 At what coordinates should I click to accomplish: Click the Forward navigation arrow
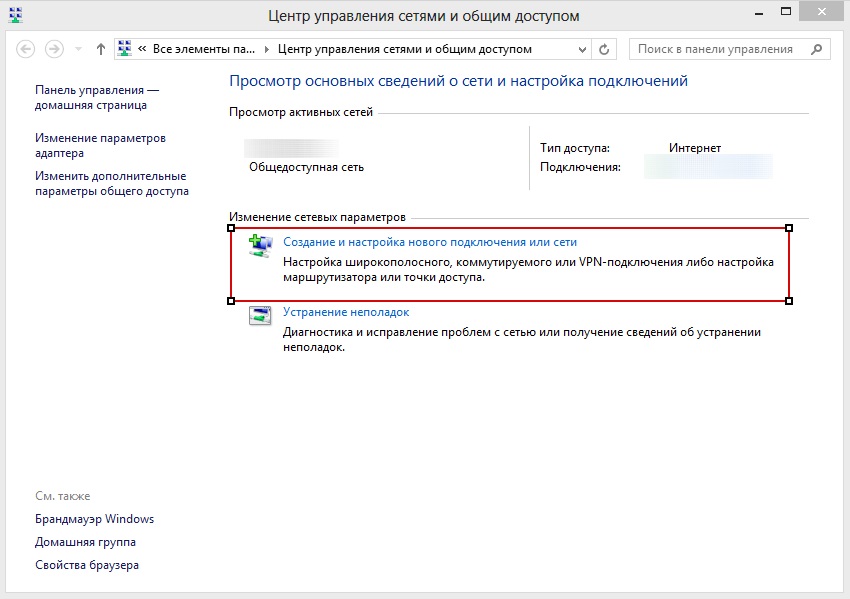[x=54, y=49]
